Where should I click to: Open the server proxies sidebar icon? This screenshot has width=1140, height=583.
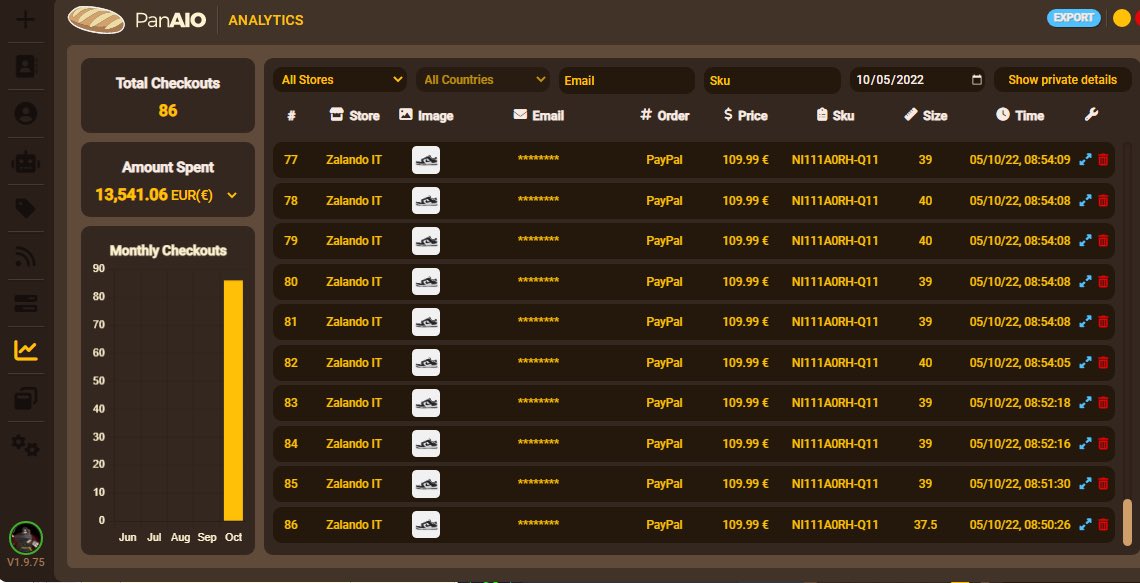click(25, 304)
